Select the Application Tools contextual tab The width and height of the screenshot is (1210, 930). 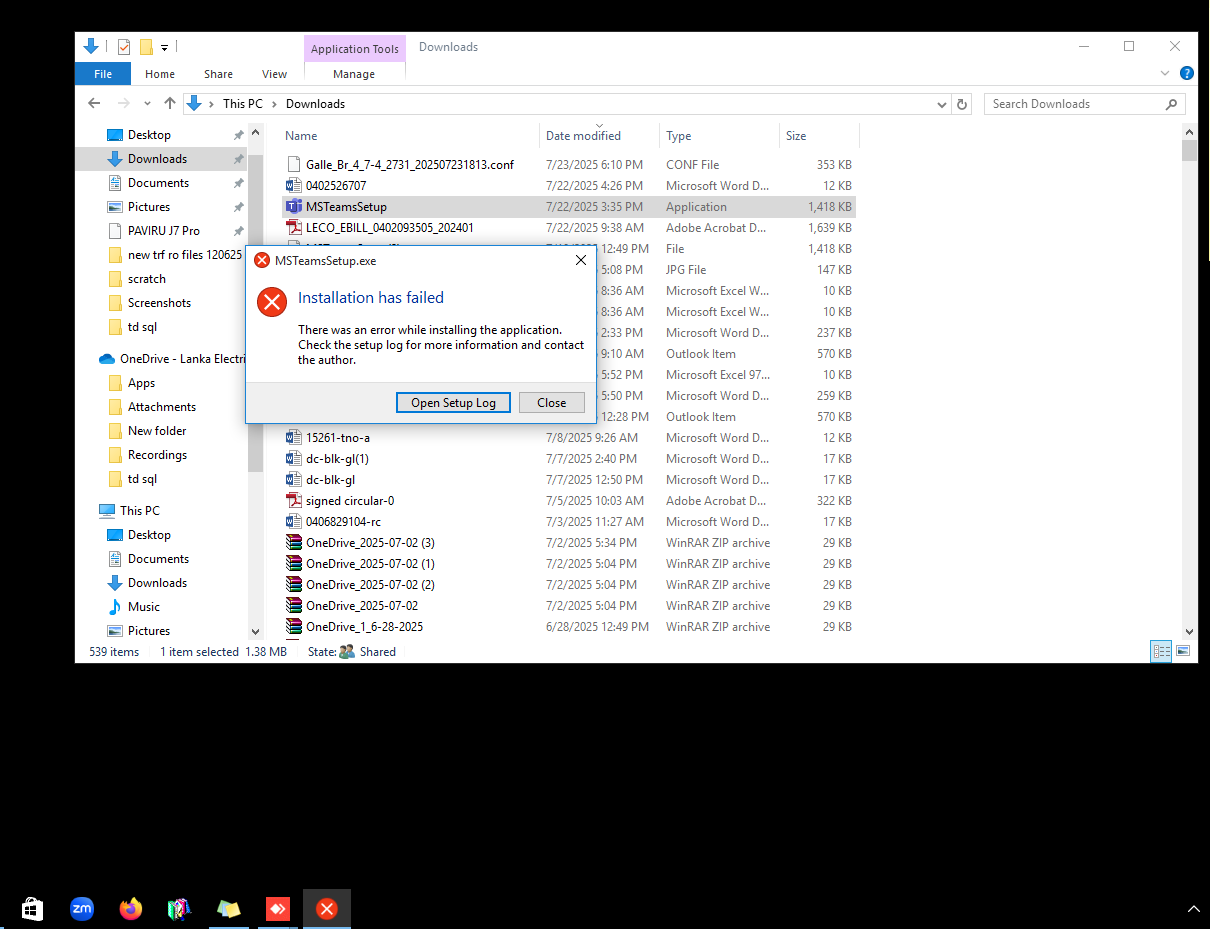(x=354, y=49)
